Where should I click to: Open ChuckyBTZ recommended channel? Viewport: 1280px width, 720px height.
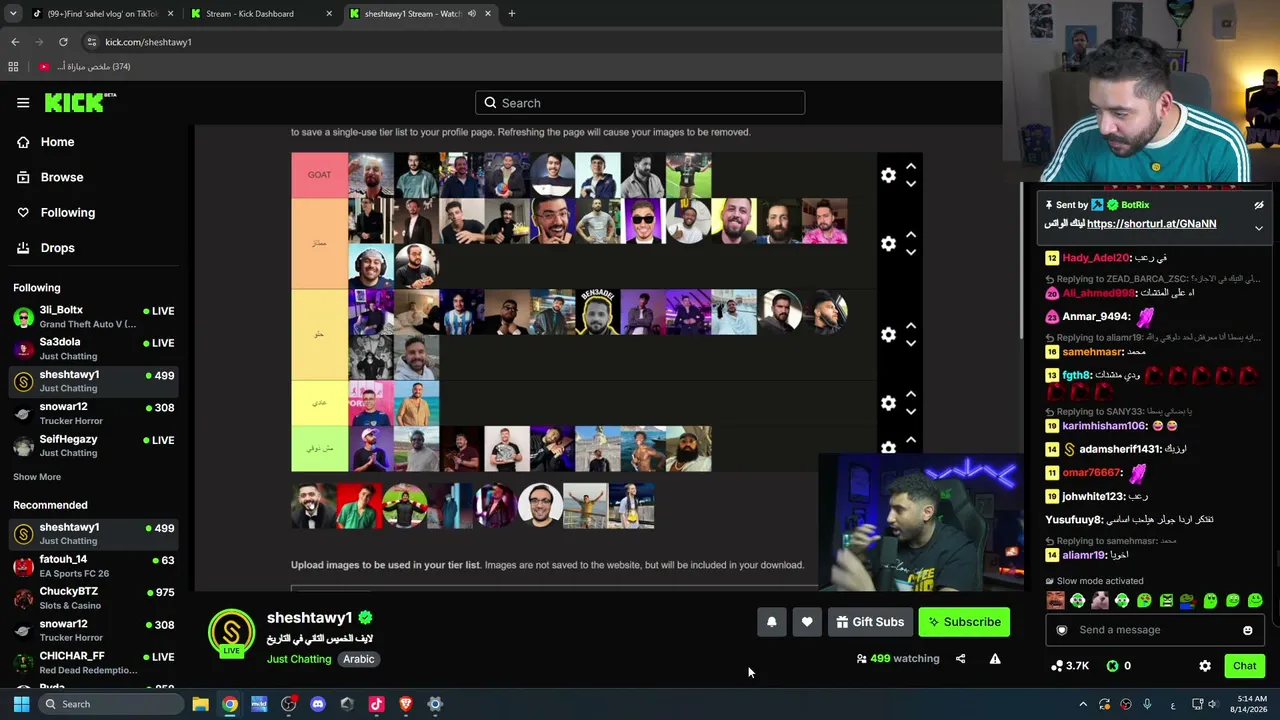95,598
